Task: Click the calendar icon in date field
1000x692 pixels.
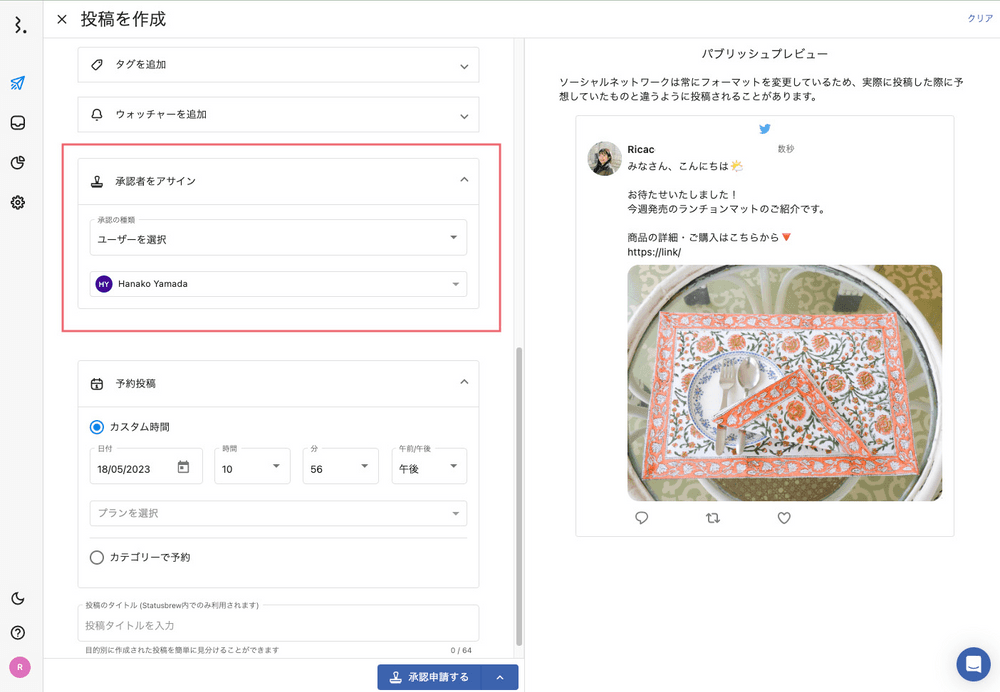Action: (x=183, y=467)
